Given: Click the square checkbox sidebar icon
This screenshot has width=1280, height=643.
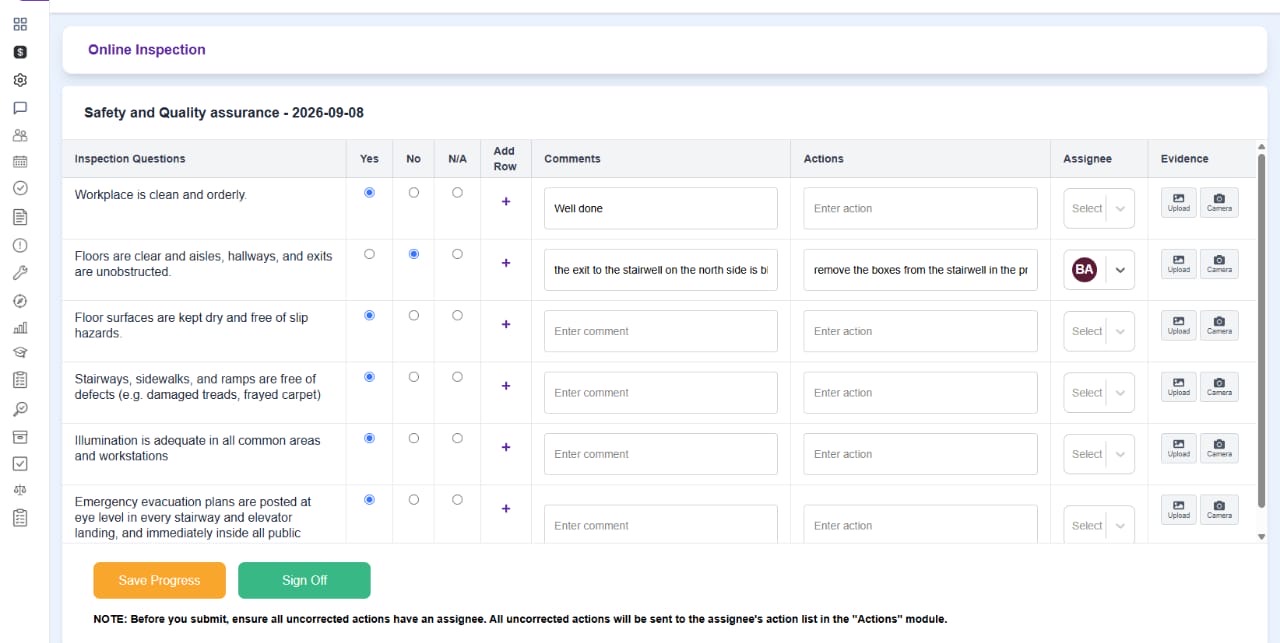Looking at the screenshot, I should pyautogui.click(x=20, y=464).
